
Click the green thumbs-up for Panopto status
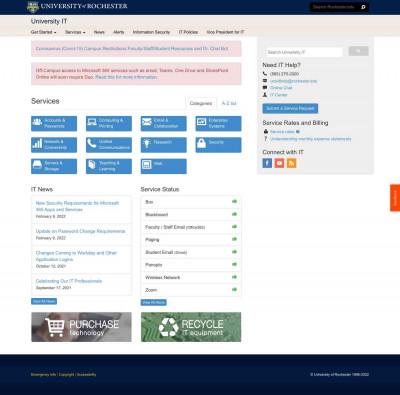pyautogui.click(x=234, y=264)
